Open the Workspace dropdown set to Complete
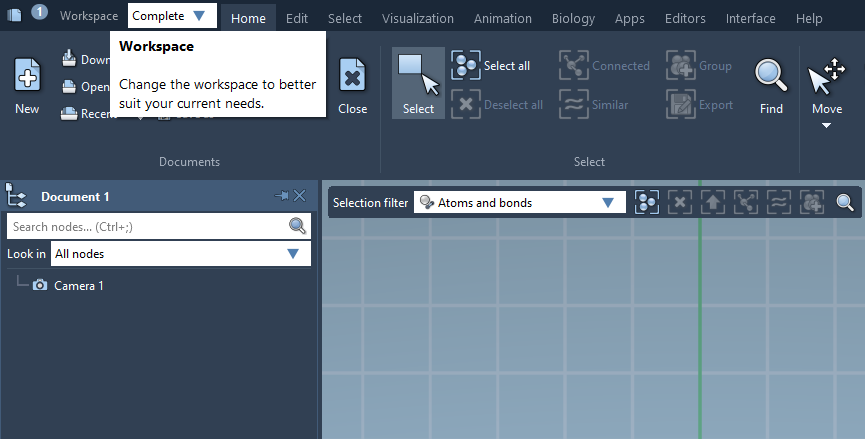This screenshot has height=439, width=865. (172, 16)
